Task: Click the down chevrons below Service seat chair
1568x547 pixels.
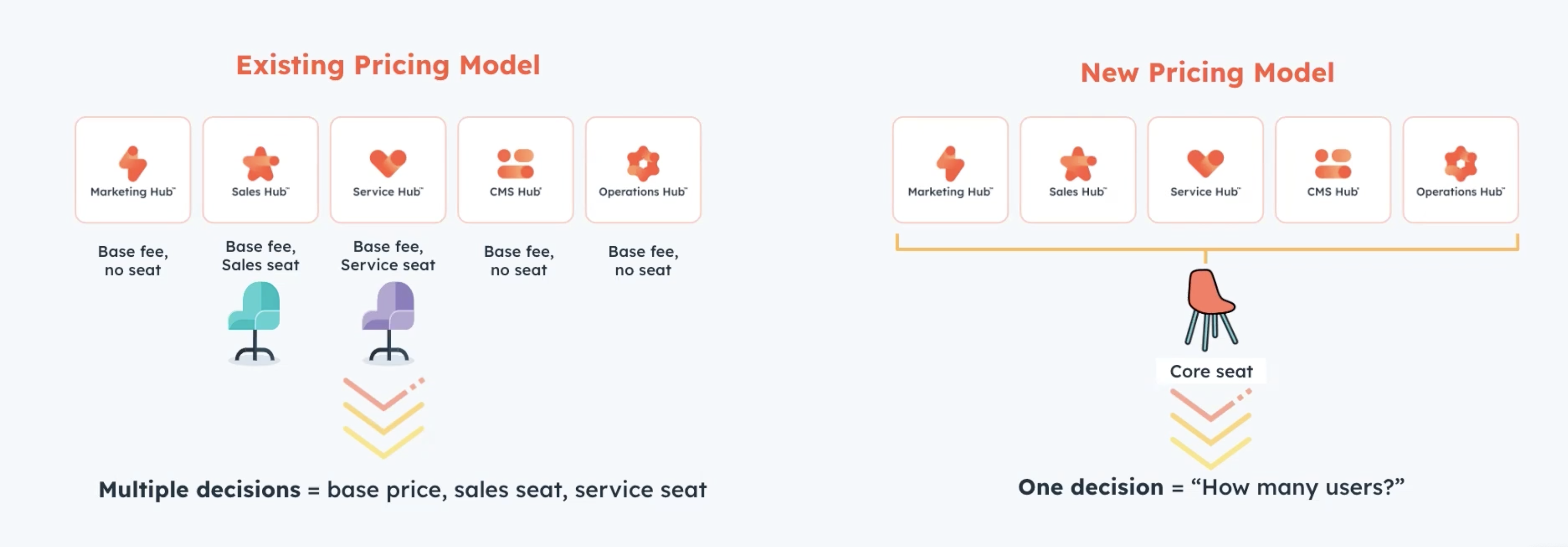Action: pyautogui.click(x=384, y=417)
